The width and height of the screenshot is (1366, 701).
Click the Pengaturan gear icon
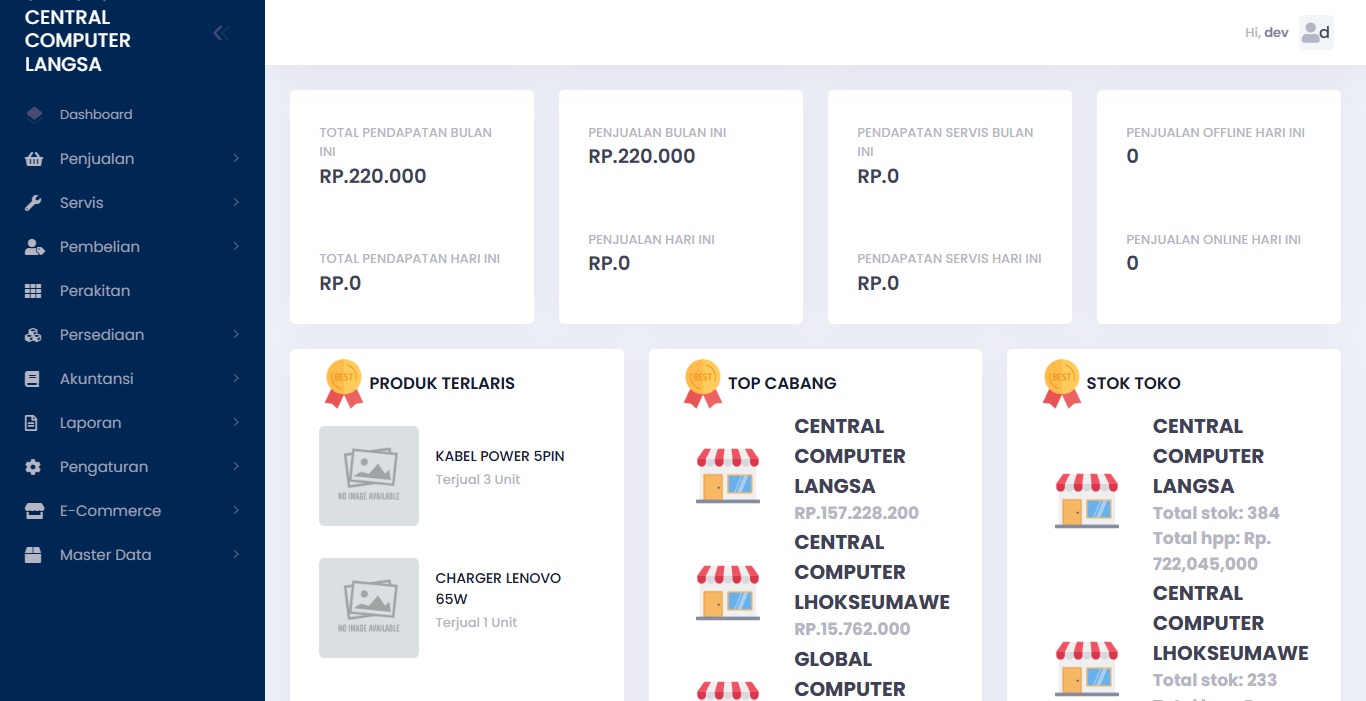coord(34,467)
